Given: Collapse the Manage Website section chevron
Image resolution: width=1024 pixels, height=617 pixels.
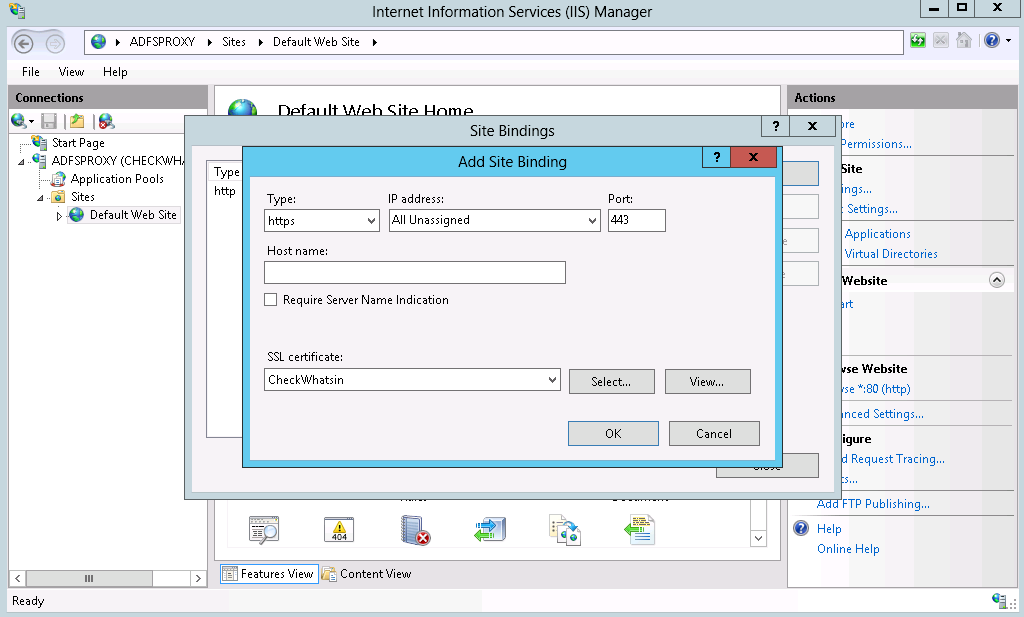Looking at the screenshot, I should pyautogui.click(x=997, y=280).
